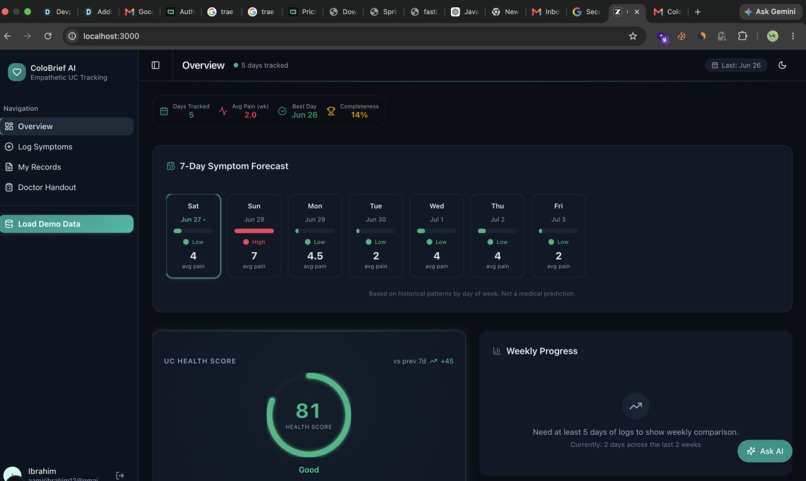Click the green 5 days tracked status dot
Viewport: 806px width, 481px height.
click(x=235, y=65)
